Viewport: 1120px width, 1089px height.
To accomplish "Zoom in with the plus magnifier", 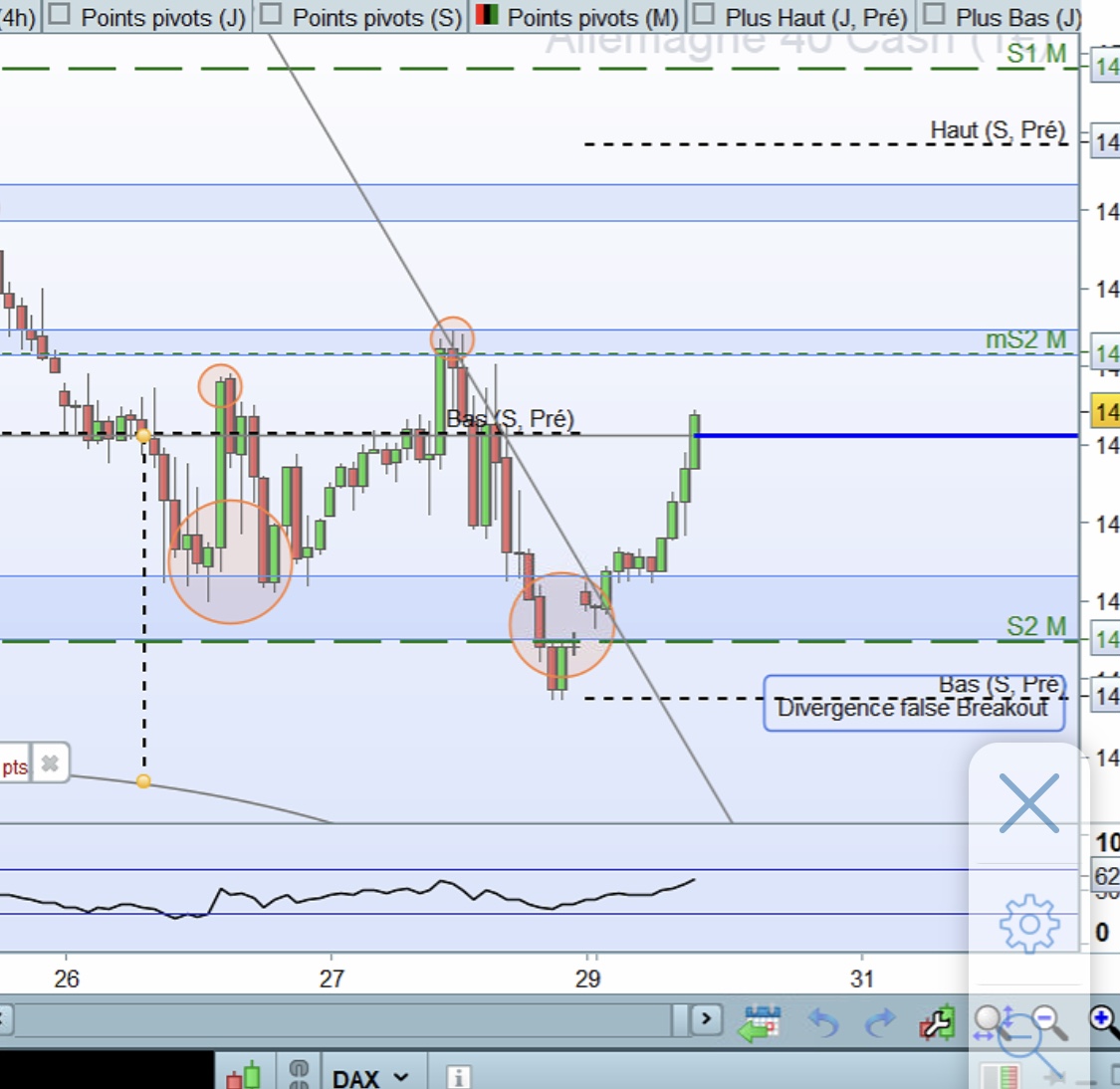I will point(1104,1022).
